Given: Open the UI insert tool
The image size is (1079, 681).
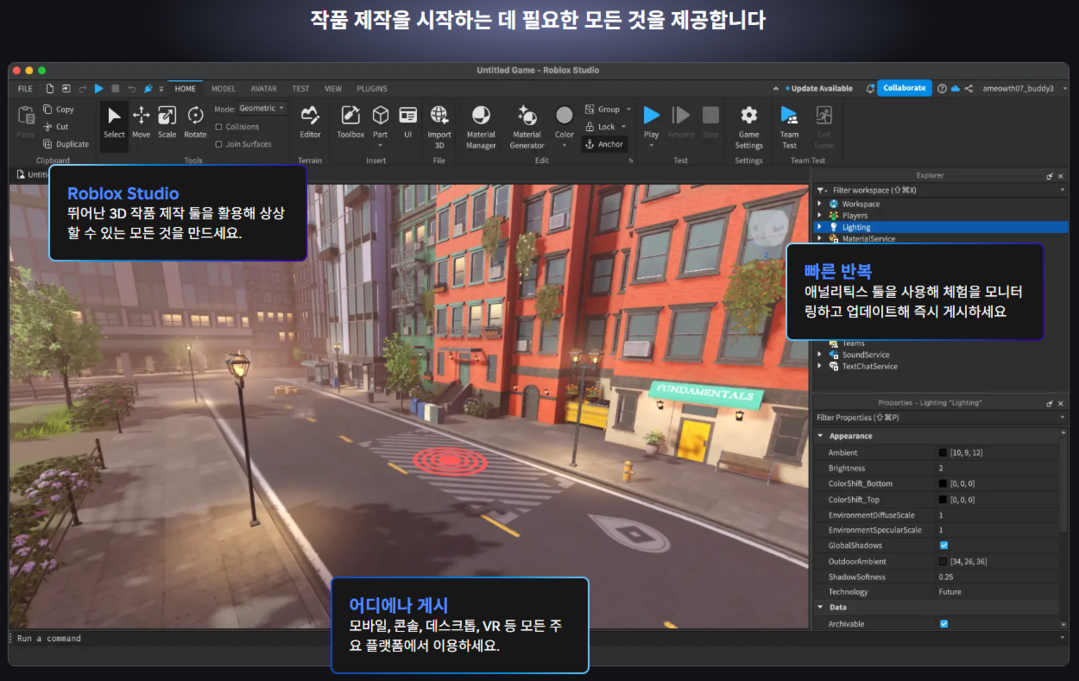Looking at the screenshot, I should click(x=408, y=122).
